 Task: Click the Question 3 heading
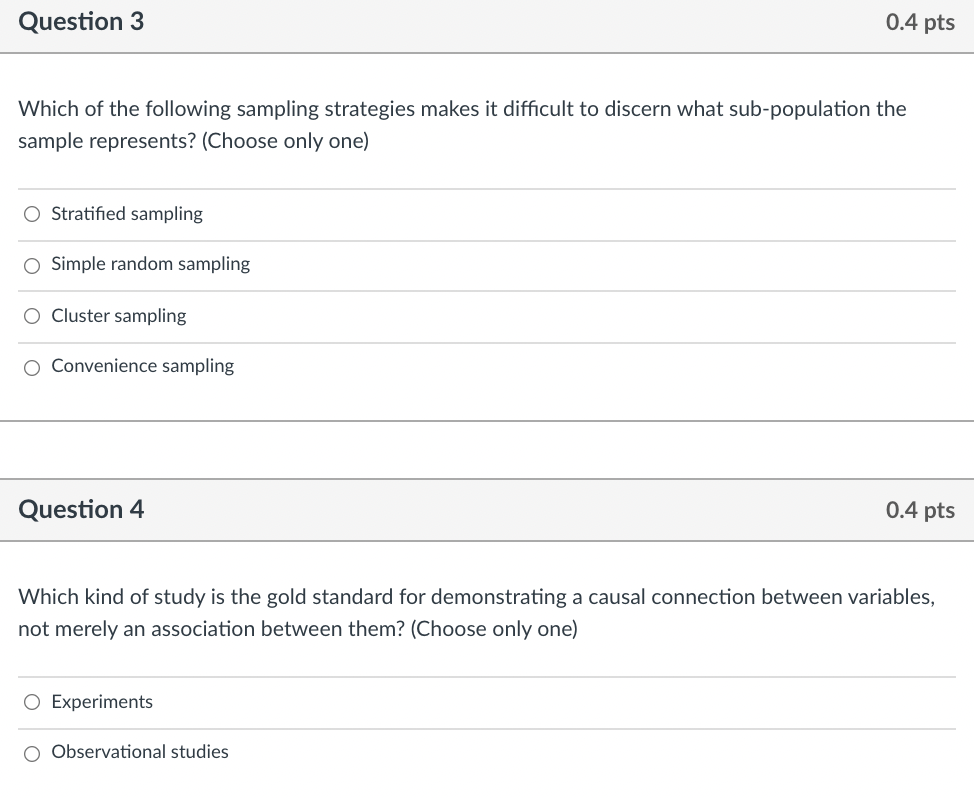point(81,22)
